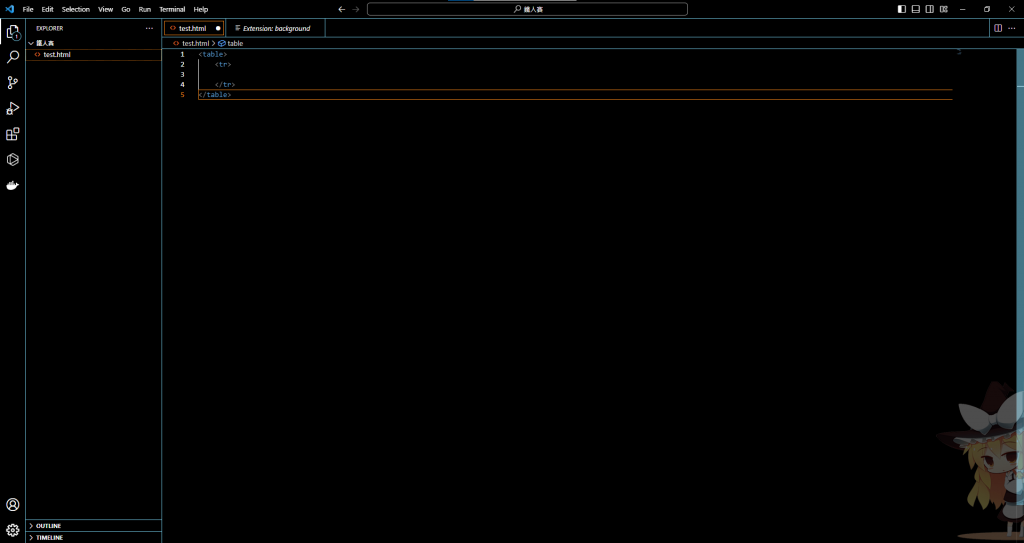Image resolution: width=1024 pixels, height=543 pixels.
Task: Open the Selection menu
Action: point(76,9)
